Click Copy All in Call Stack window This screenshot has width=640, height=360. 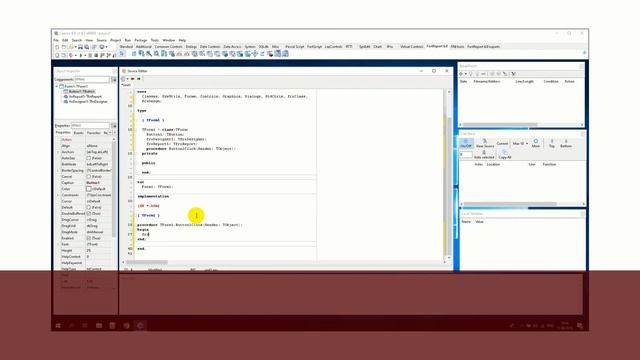505,154
